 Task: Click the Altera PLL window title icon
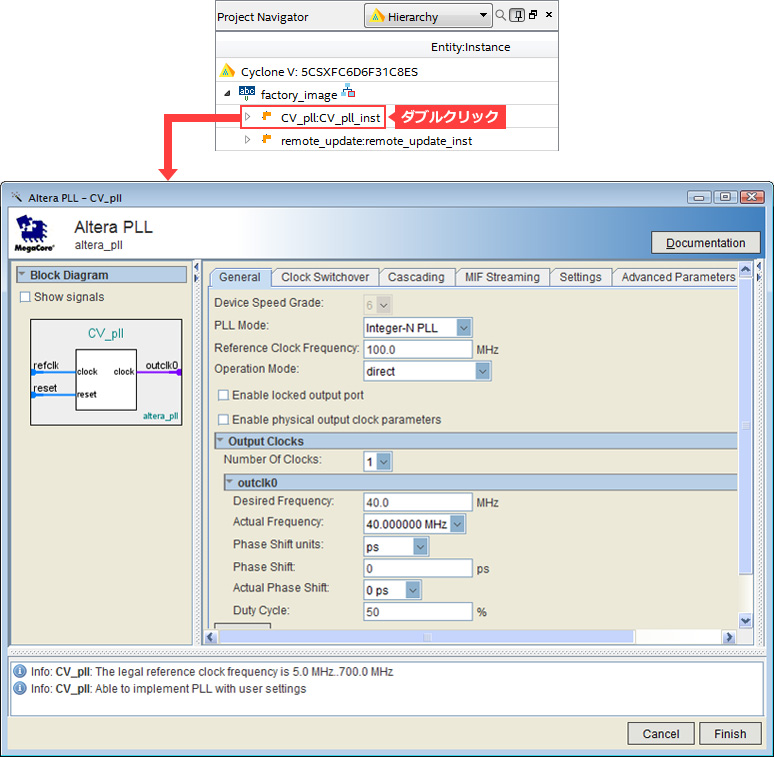tap(17, 197)
